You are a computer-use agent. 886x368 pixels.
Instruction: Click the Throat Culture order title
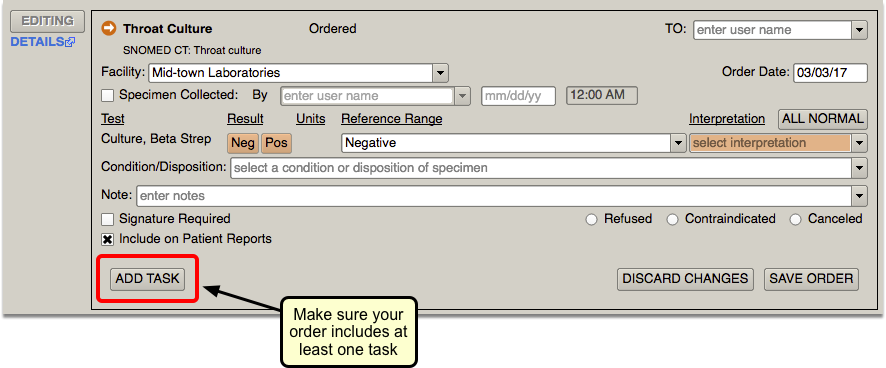[168, 28]
